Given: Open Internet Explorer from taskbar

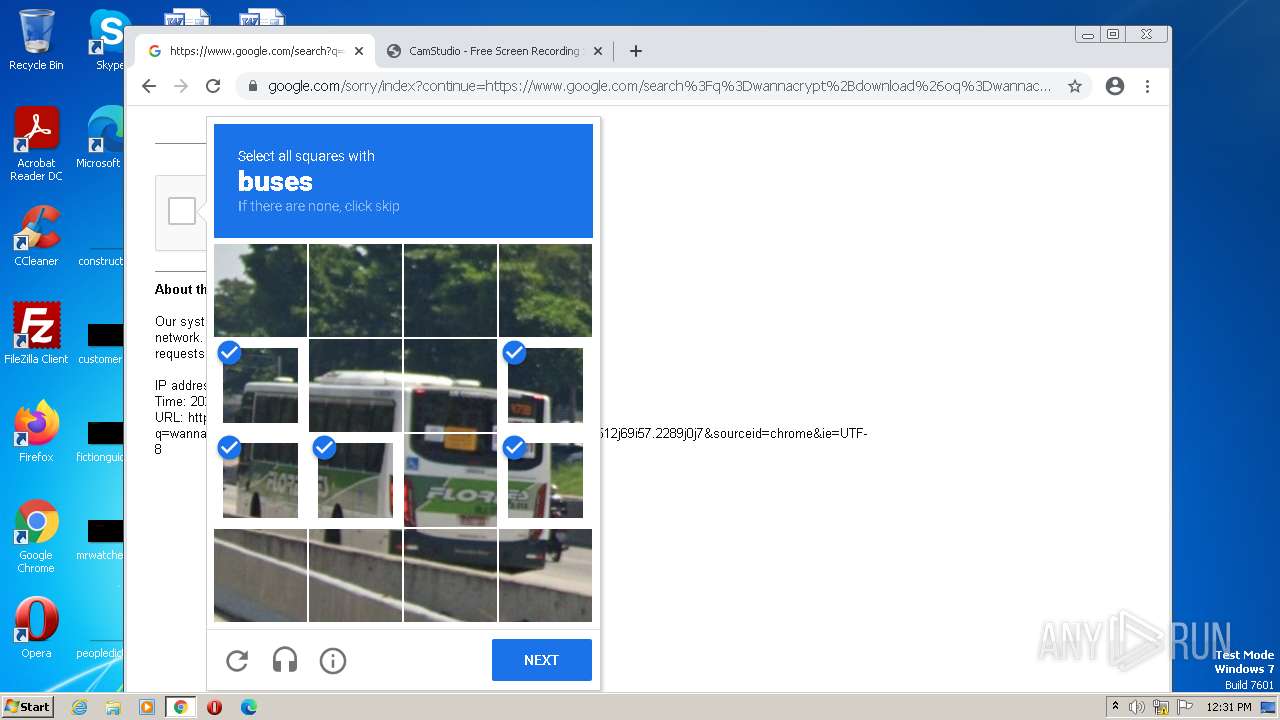Looking at the screenshot, I should [79, 707].
